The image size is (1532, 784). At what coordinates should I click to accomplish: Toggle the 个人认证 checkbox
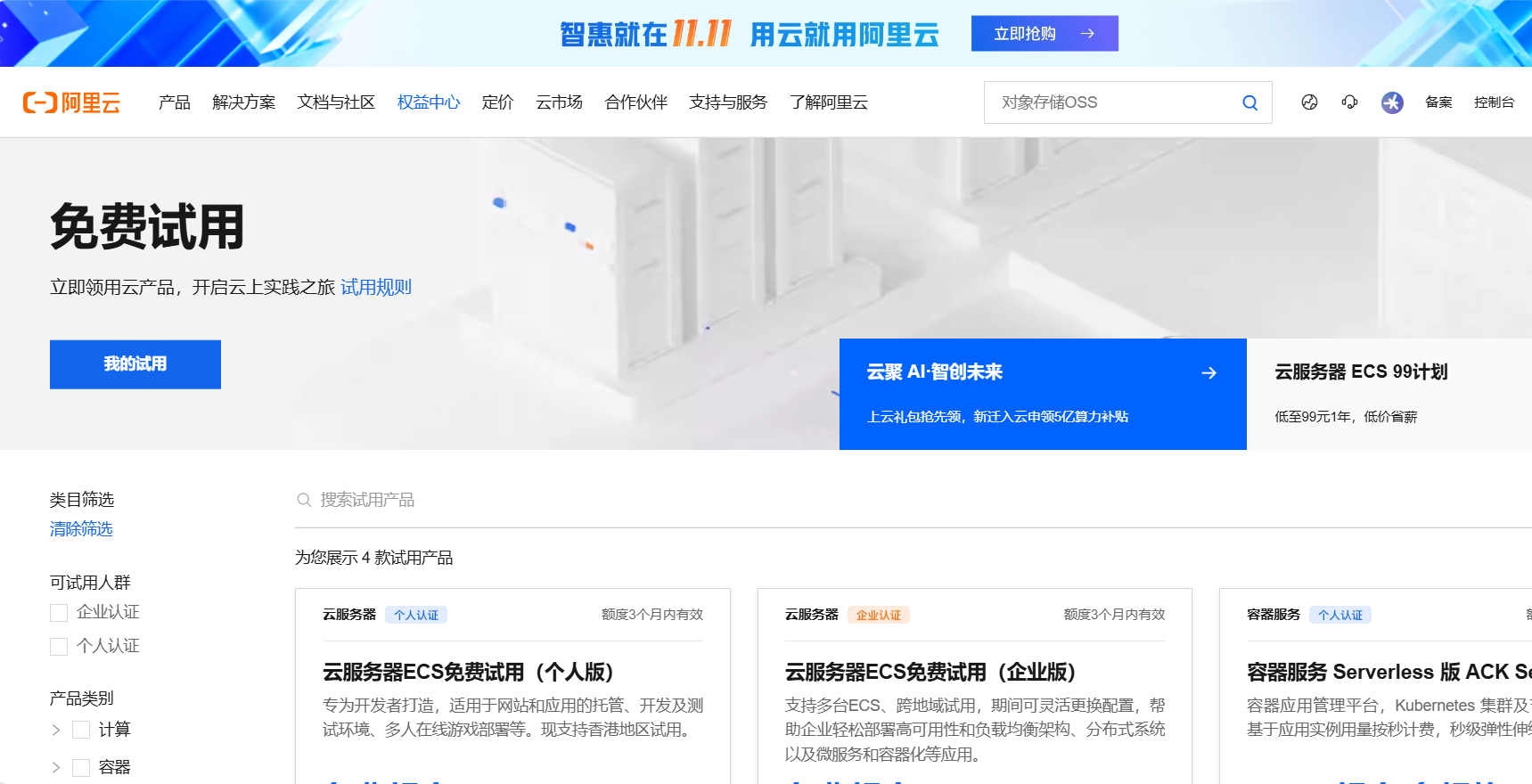[59, 647]
